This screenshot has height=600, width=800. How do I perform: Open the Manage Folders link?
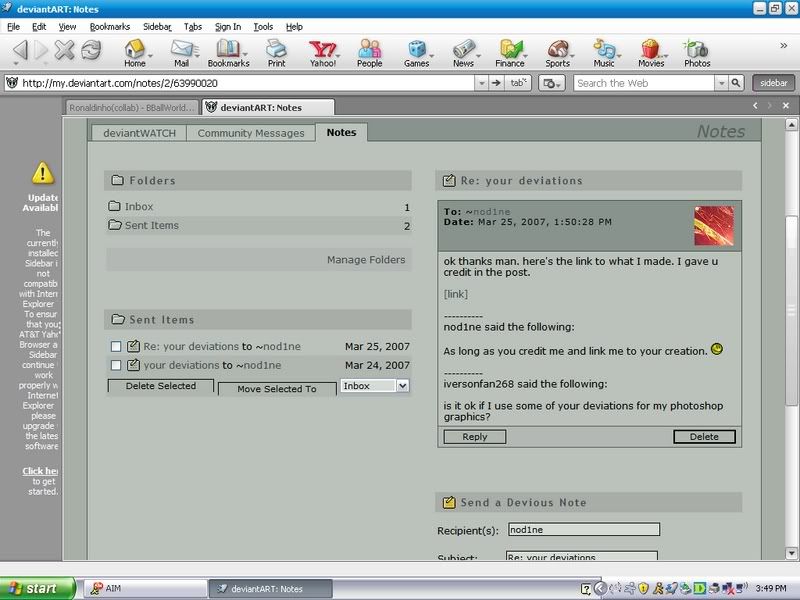(x=366, y=260)
